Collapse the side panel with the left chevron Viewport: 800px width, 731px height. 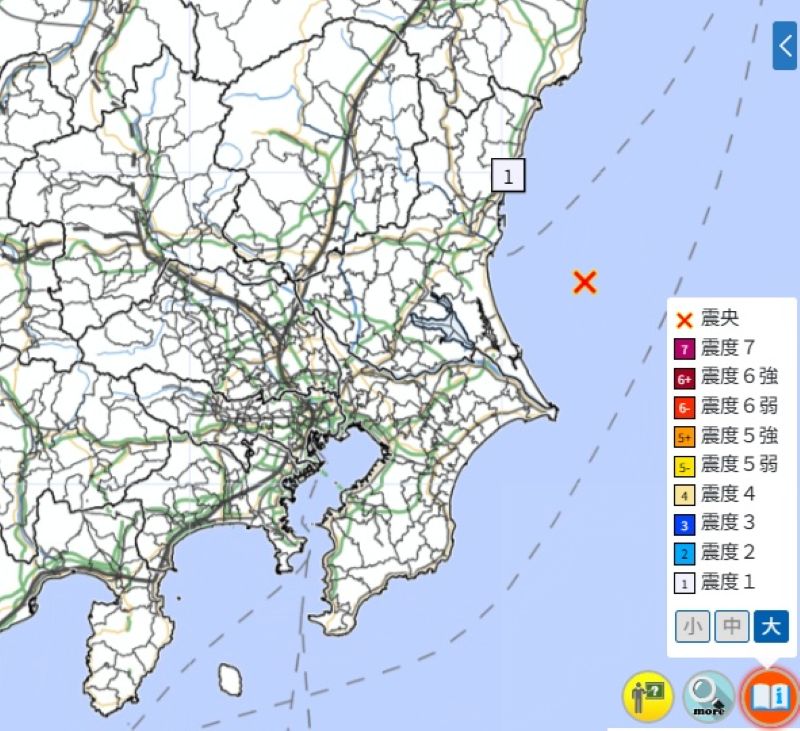pyautogui.click(x=786, y=46)
